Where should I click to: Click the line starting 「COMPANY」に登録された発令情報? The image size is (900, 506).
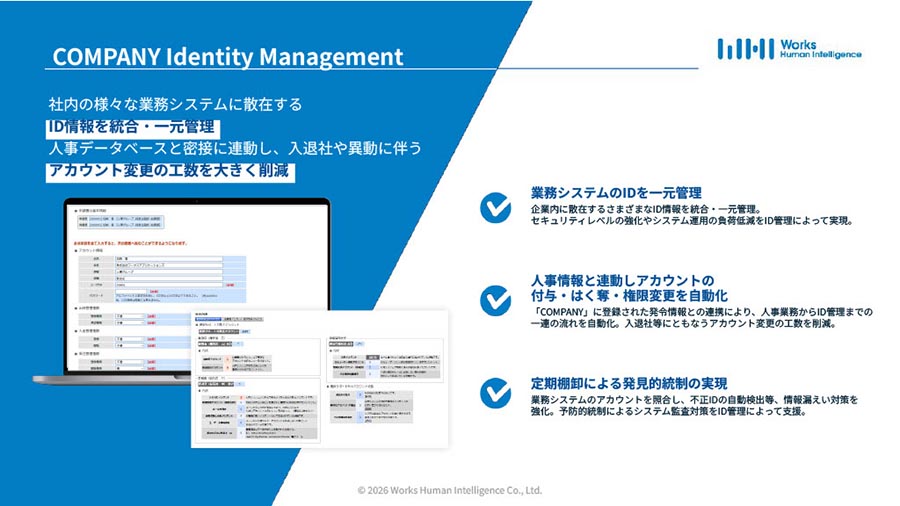[x=702, y=312]
